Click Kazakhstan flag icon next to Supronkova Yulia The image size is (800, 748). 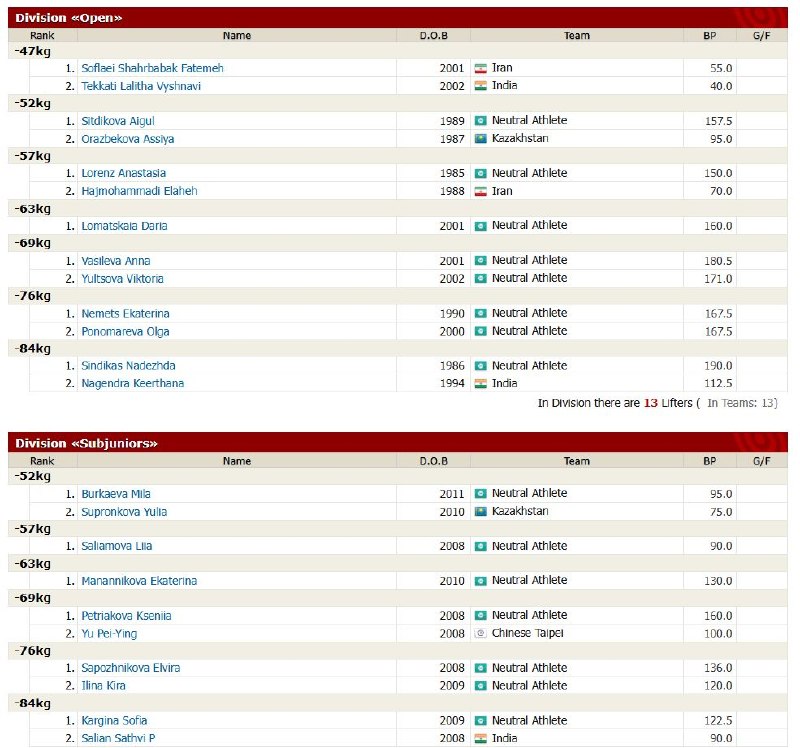(x=481, y=512)
